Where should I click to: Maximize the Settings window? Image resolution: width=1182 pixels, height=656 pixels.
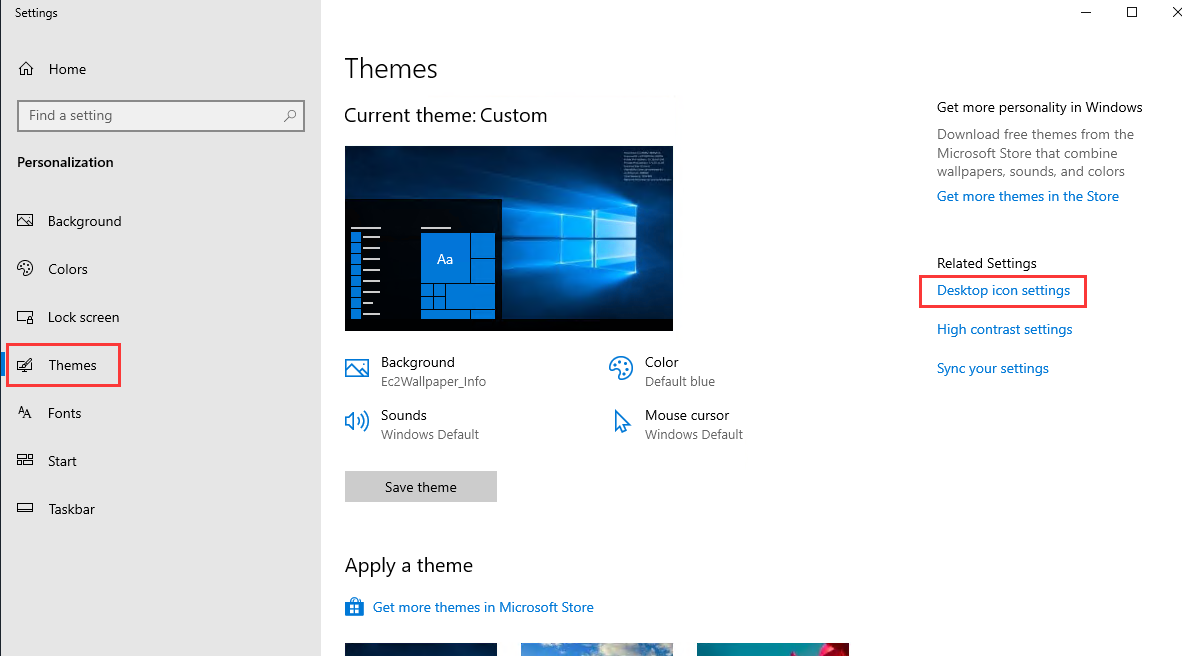1131,12
